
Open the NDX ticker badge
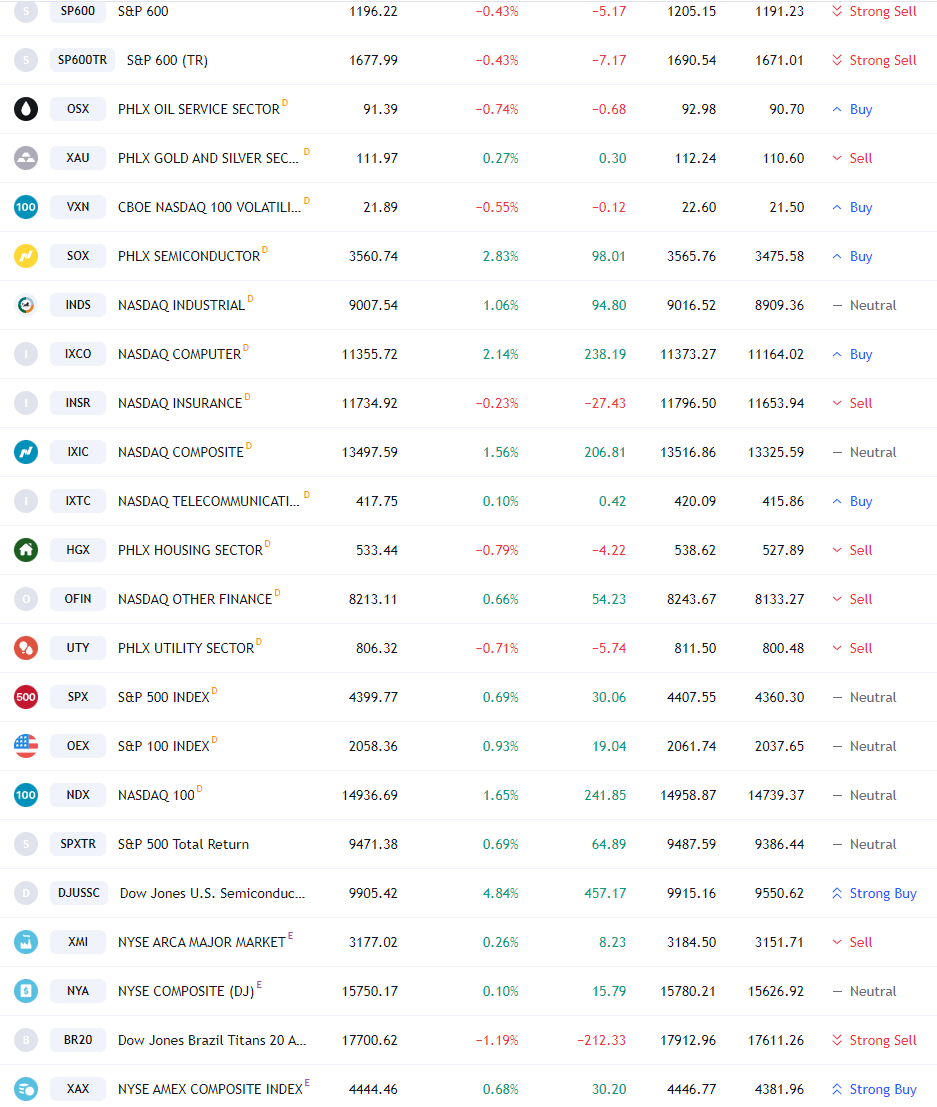click(x=78, y=795)
